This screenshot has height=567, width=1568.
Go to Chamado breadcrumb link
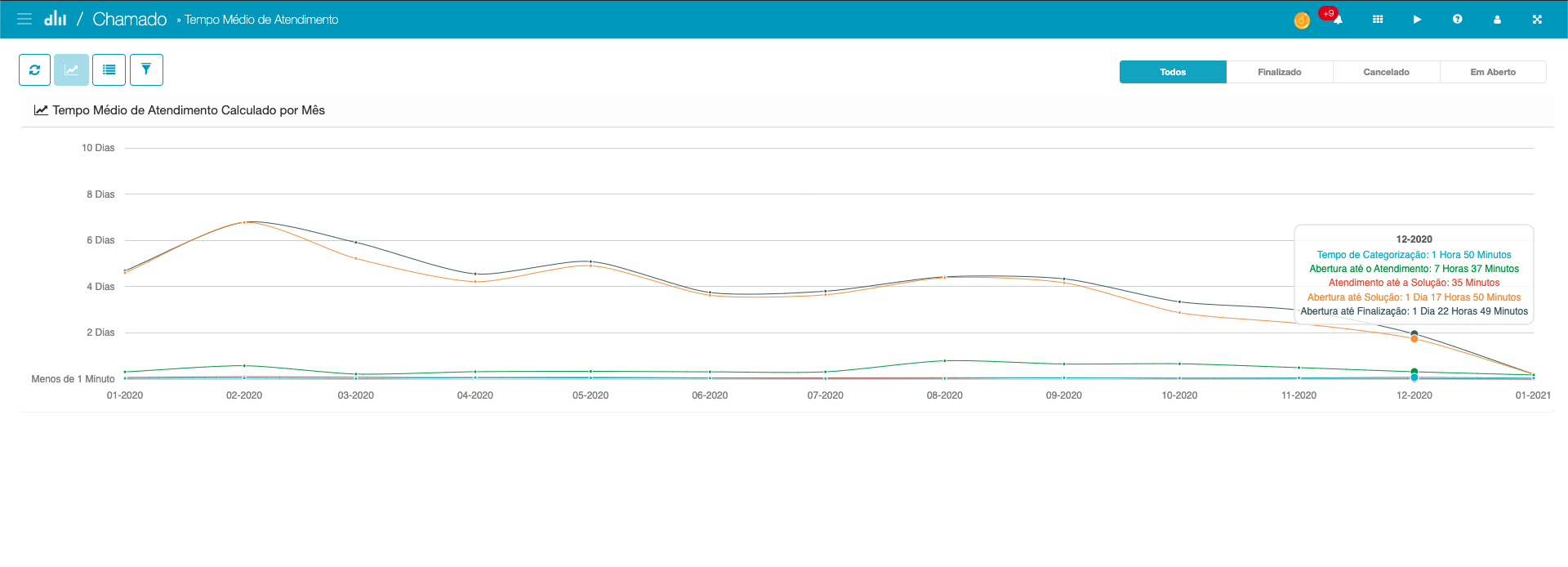129,19
